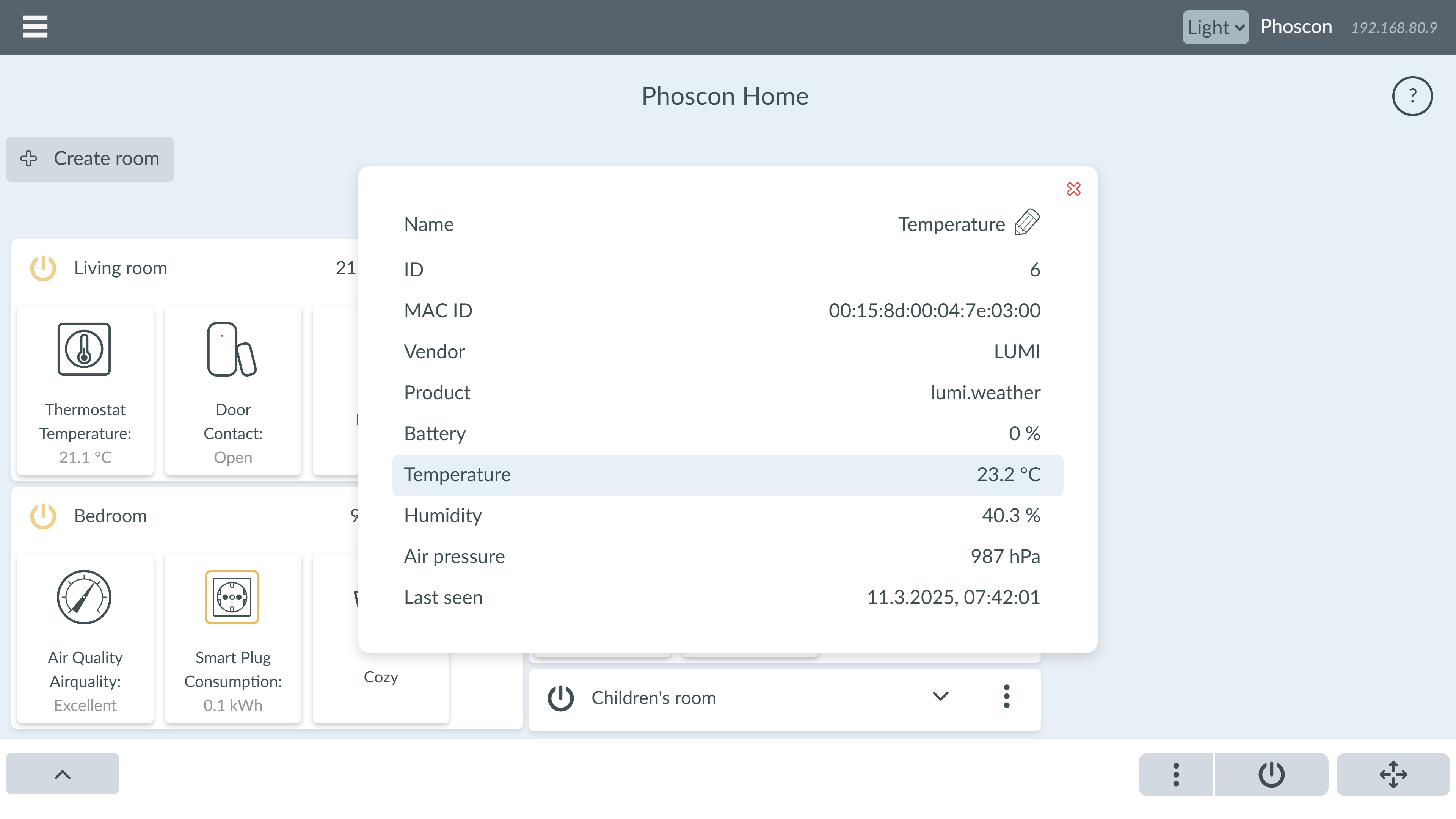The height and width of the screenshot is (819, 1456).
Task: Toggle Bedroom power icon
Action: click(x=43, y=516)
